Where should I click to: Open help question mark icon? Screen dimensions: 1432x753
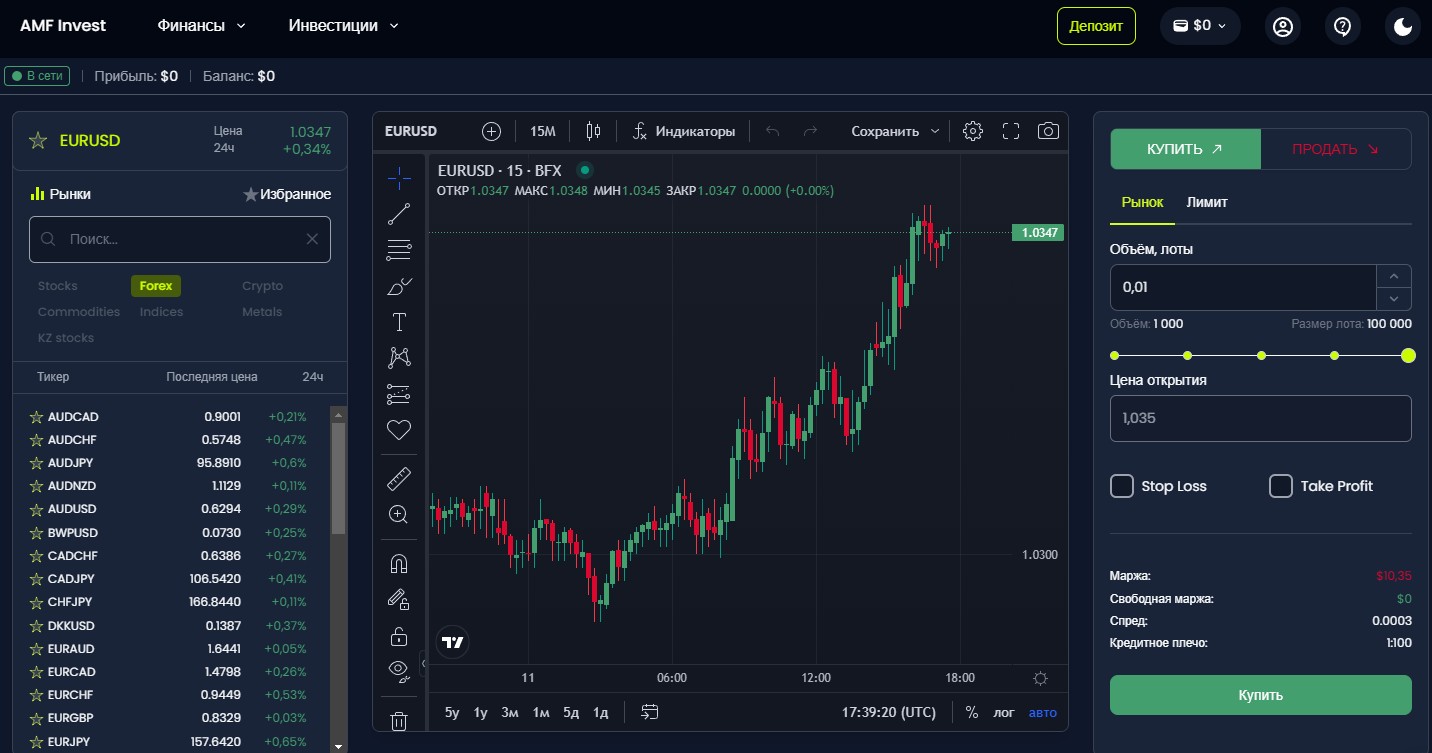coord(1343,26)
